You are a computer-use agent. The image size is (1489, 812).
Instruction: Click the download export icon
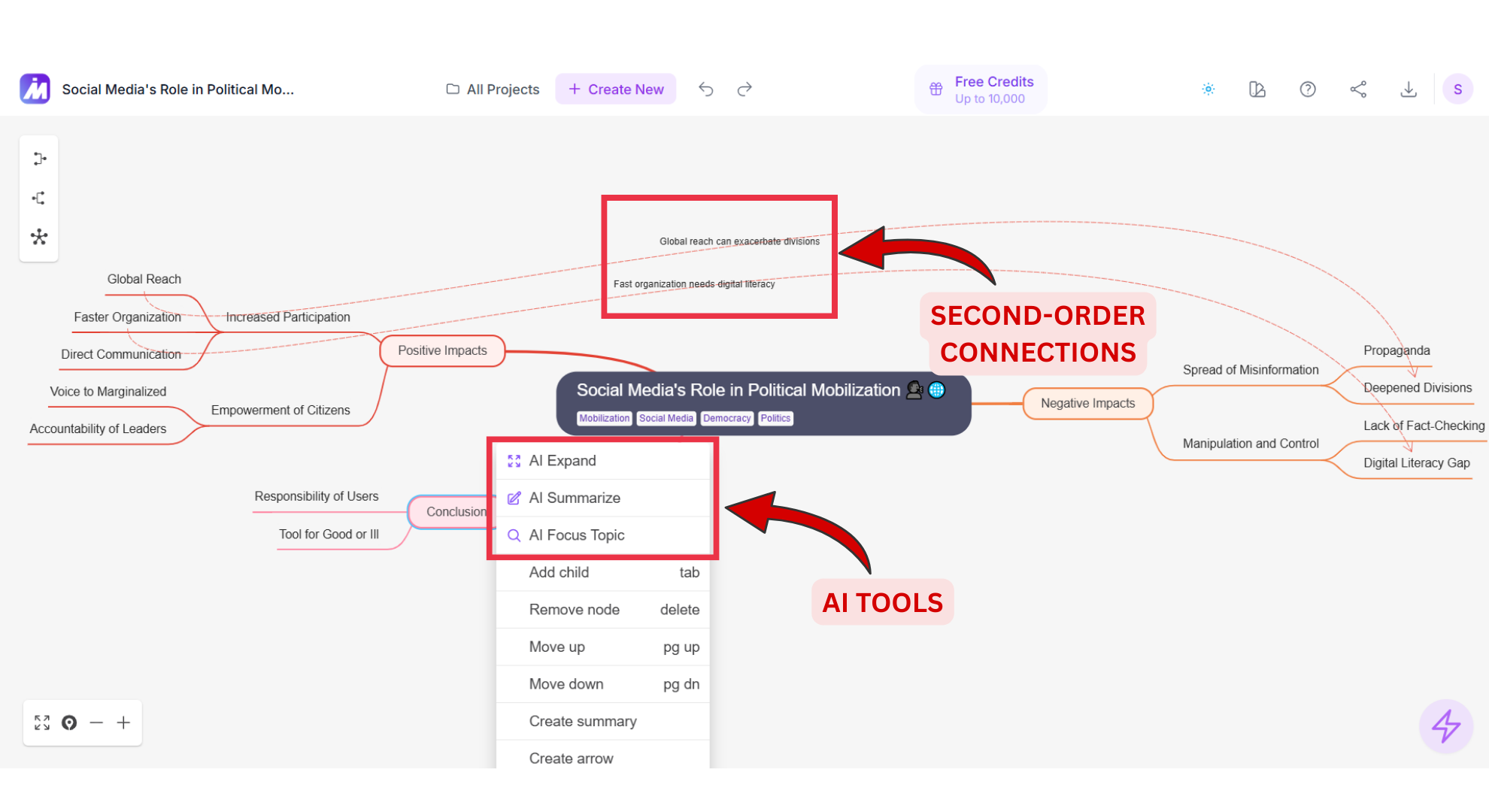[x=1409, y=89]
